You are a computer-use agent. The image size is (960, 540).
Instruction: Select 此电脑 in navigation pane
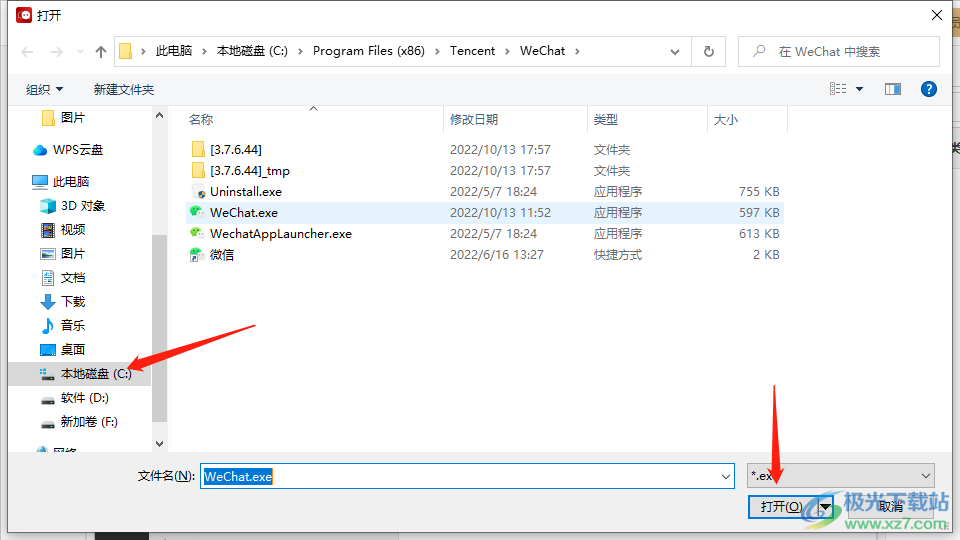[71, 181]
